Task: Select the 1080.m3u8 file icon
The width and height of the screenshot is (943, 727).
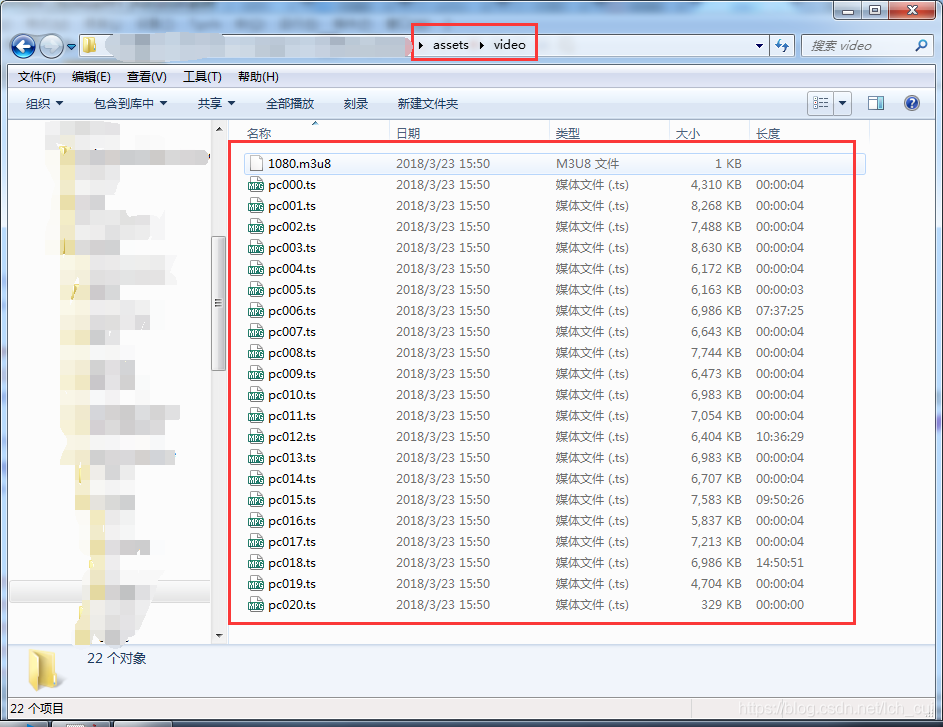Action: pos(257,164)
